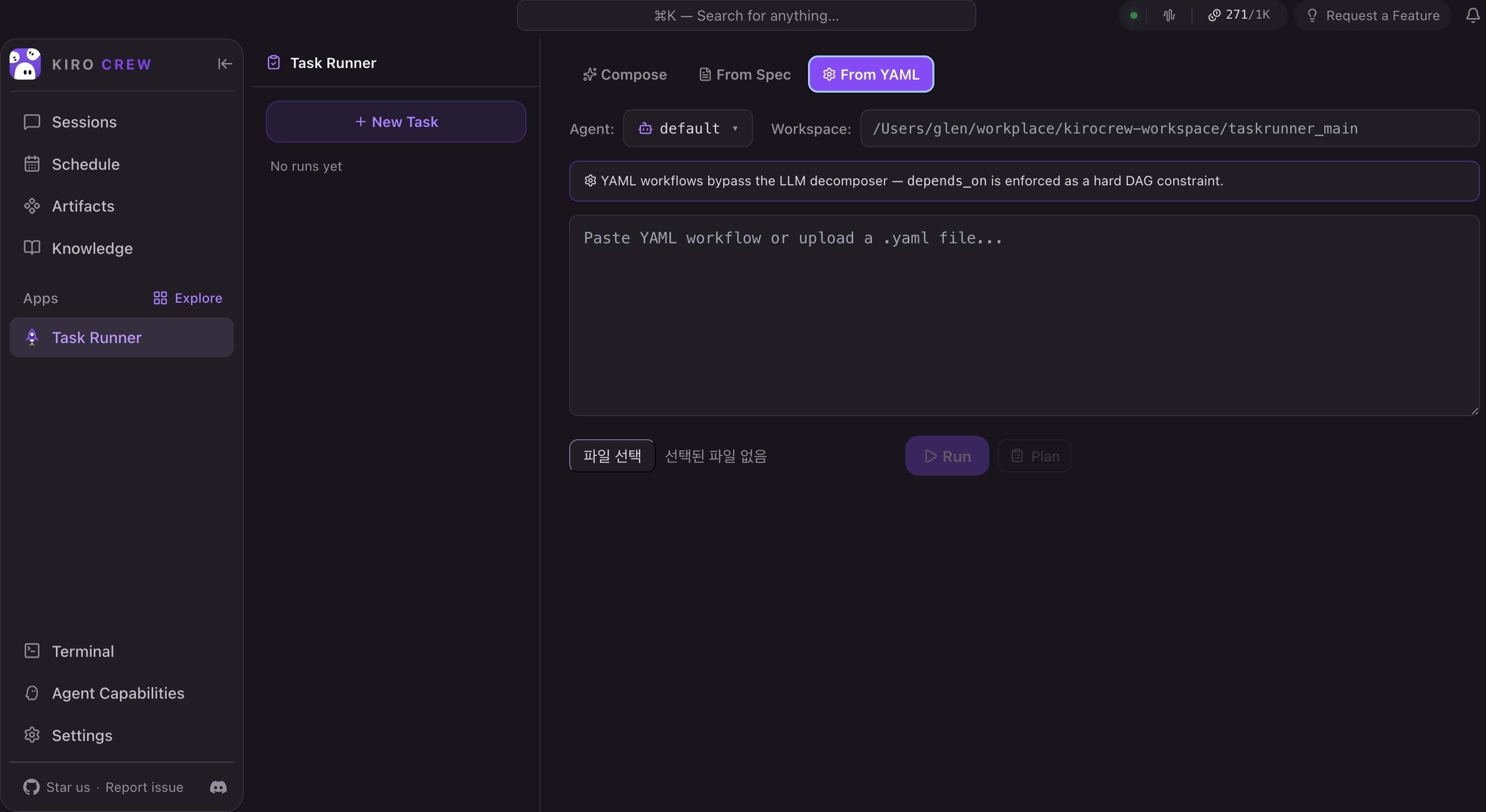Screen dimensions: 1486x812
Task: Click the 파일 선택 file chooser button
Action: (612, 455)
